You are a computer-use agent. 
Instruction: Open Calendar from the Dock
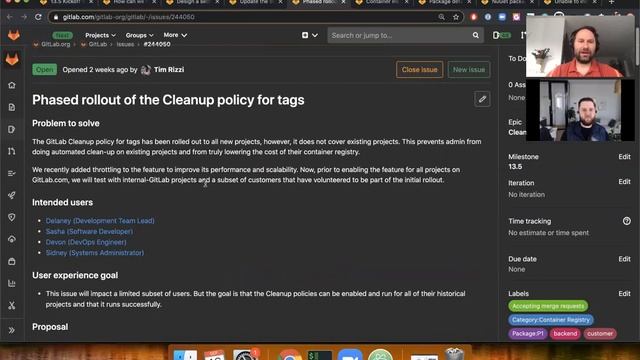pyautogui.click(x=214, y=355)
